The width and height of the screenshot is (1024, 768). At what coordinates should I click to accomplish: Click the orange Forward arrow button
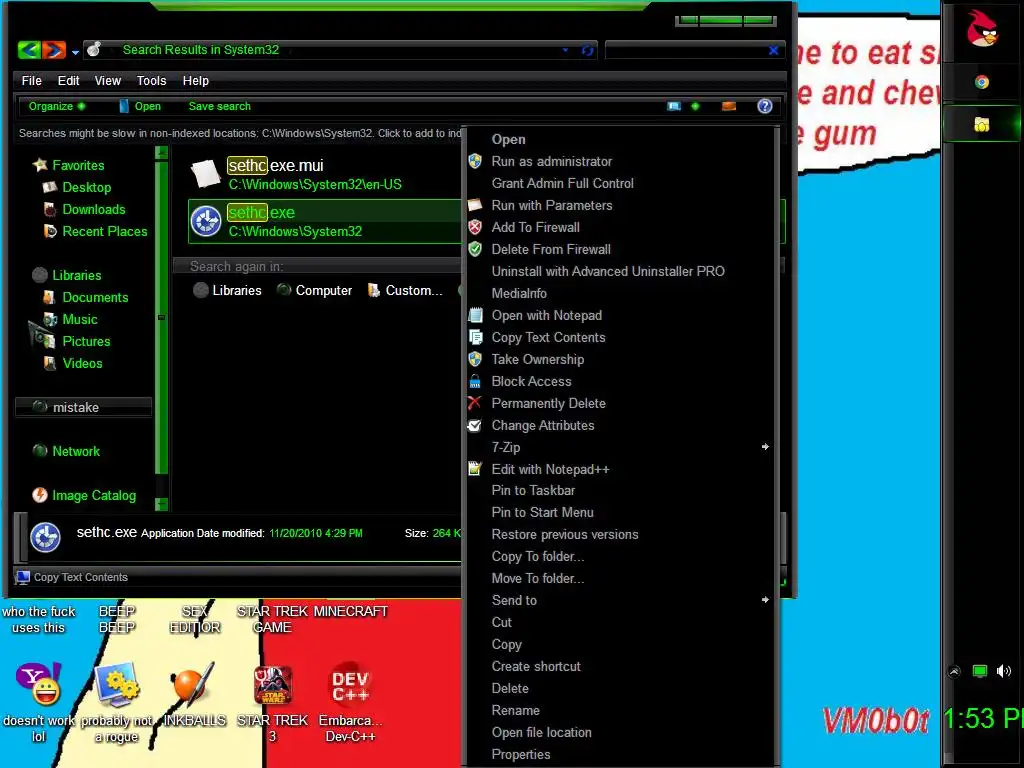54,50
